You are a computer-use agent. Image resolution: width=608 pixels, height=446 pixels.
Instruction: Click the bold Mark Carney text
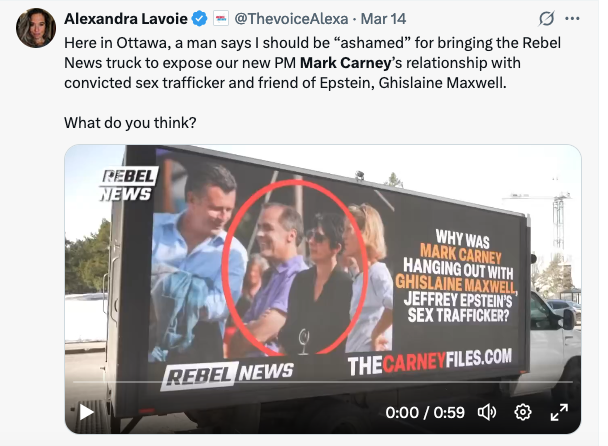click(x=345, y=62)
